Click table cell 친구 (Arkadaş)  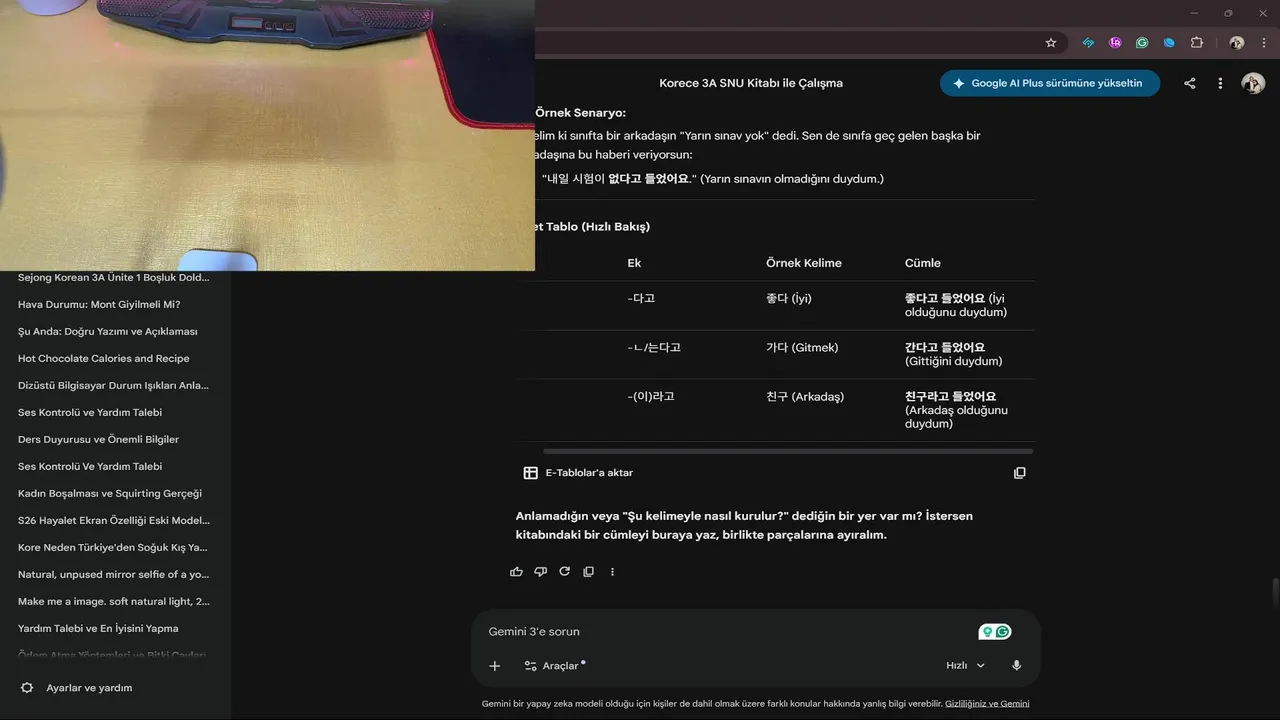click(x=805, y=396)
